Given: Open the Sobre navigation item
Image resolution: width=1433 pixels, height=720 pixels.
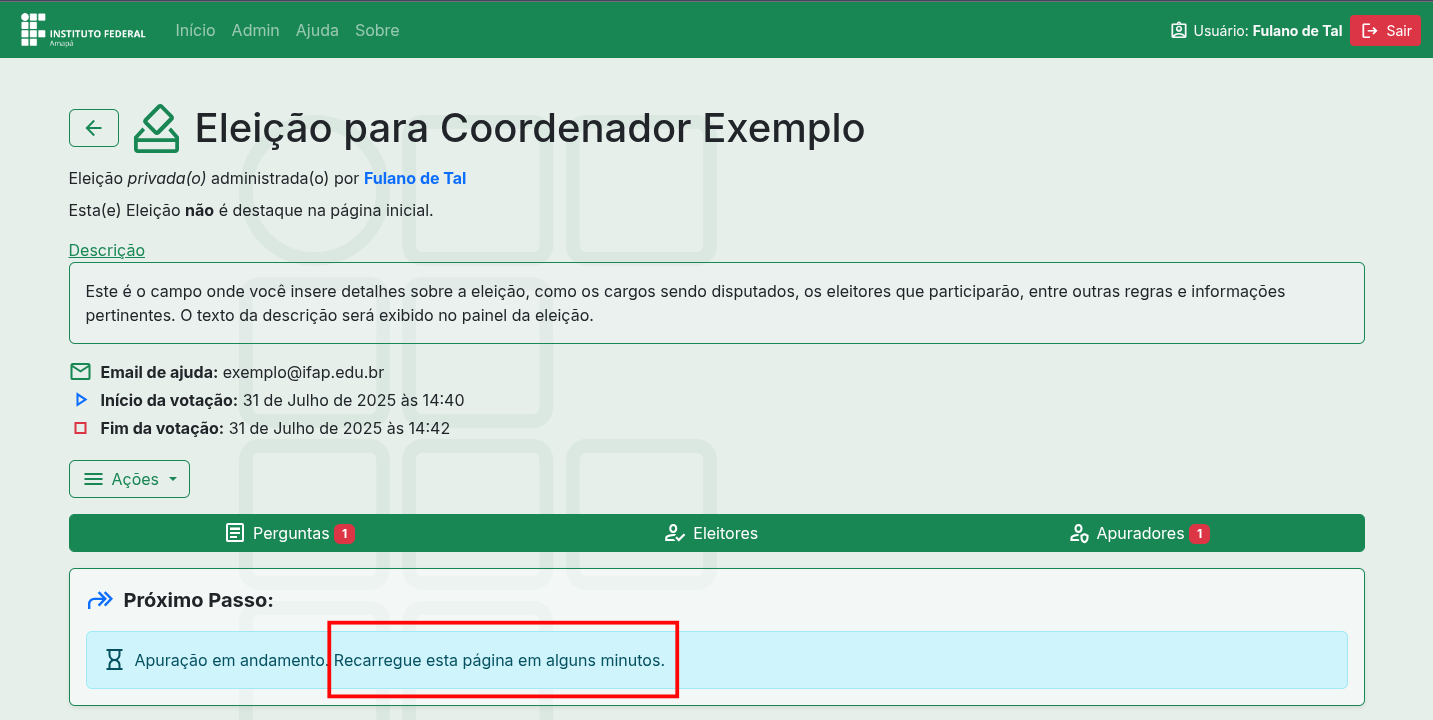Looking at the screenshot, I should pyautogui.click(x=377, y=30).
